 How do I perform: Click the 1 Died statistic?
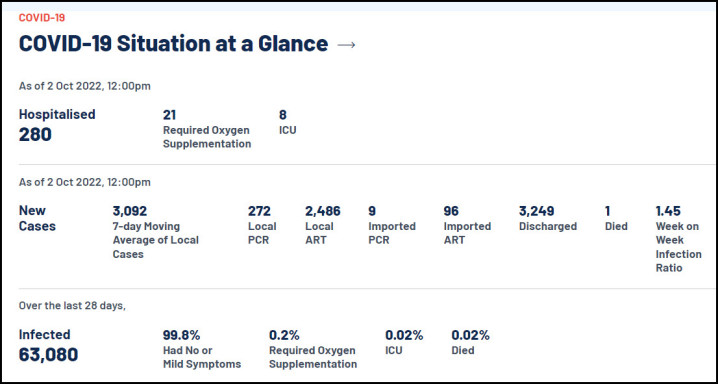click(616, 218)
